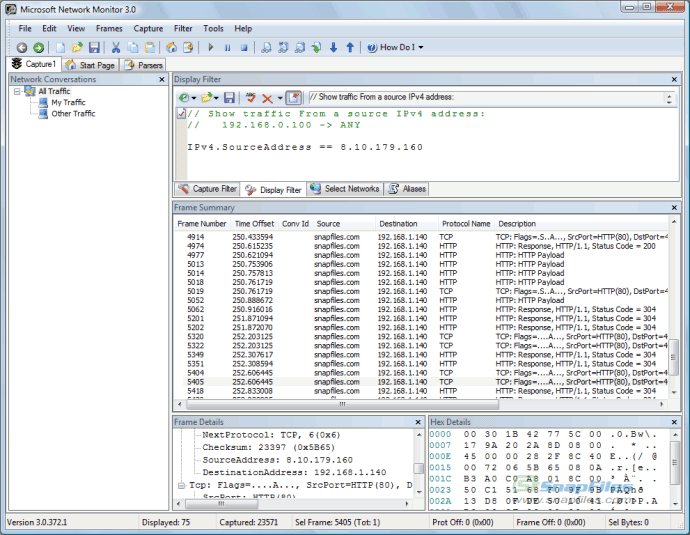The width and height of the screenshot is (690, 535).
Task: Click the second binoculars find icon
Action: (x=283, y=48)
